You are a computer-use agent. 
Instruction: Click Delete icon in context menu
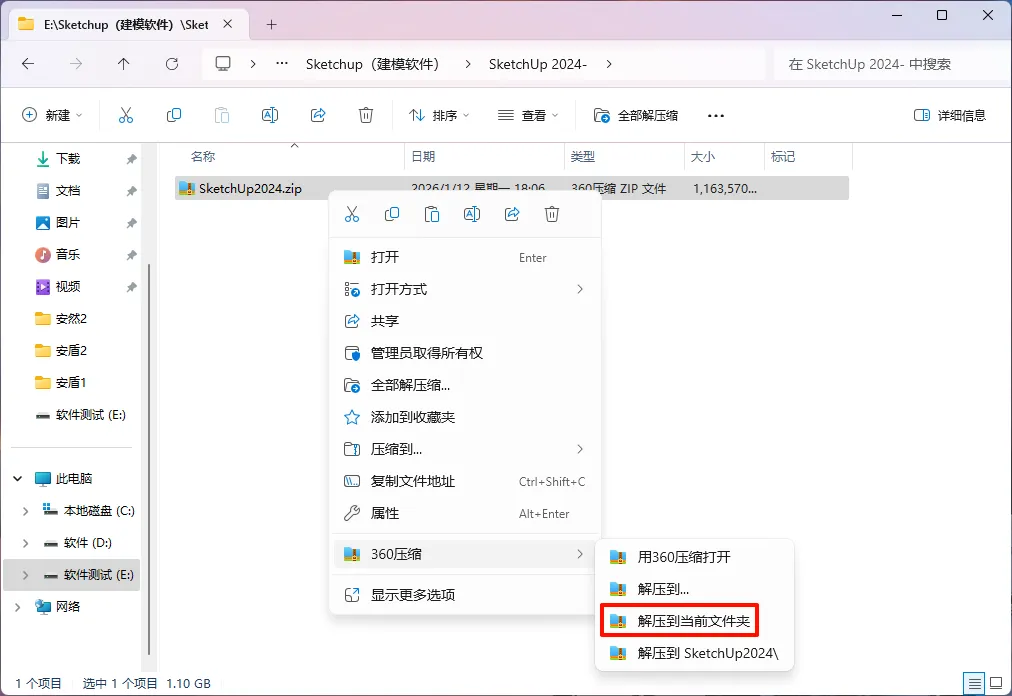[x=552, y=214]
